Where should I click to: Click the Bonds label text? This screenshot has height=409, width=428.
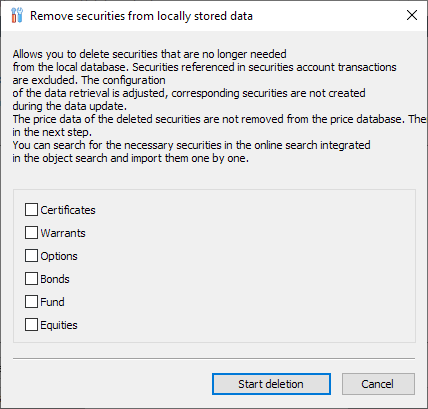click(55, 279)
